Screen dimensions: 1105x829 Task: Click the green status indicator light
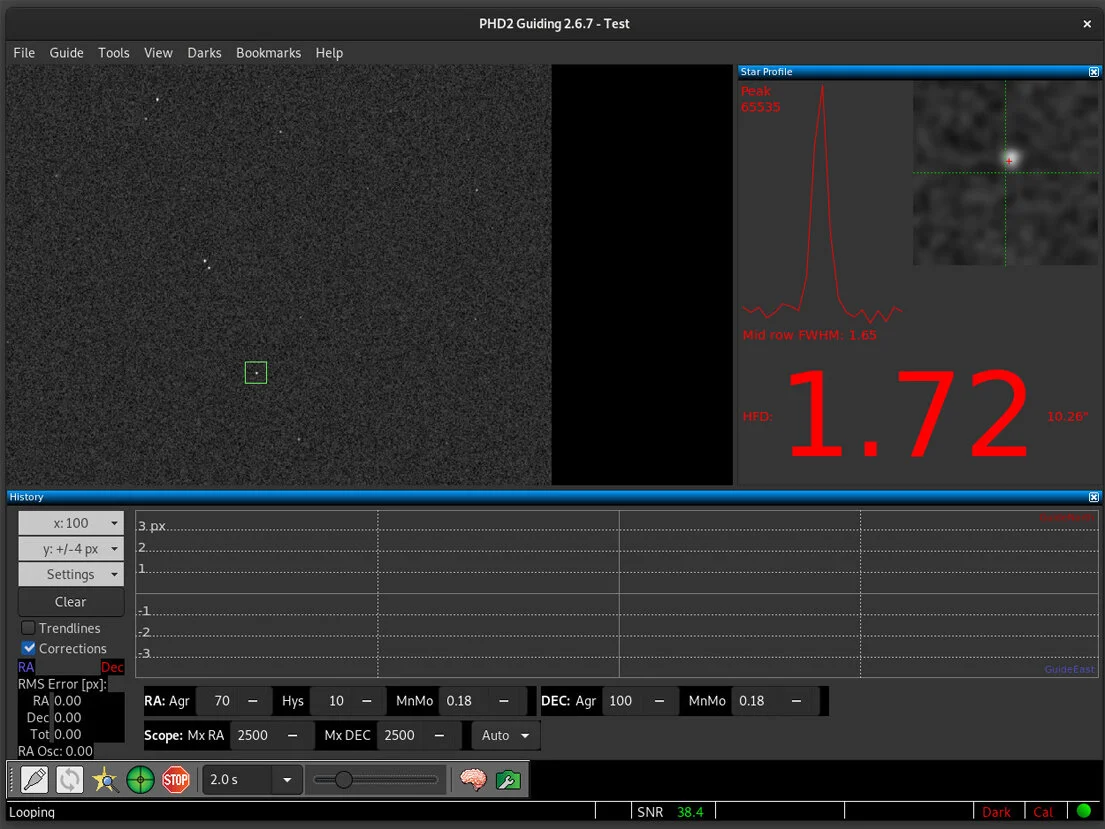pos(1084,811)
